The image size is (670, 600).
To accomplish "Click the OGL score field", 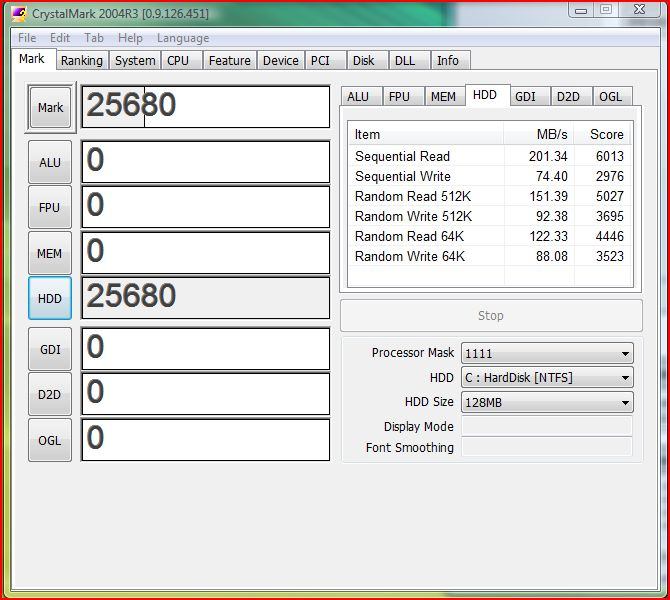I will click(x=206, y=440).
